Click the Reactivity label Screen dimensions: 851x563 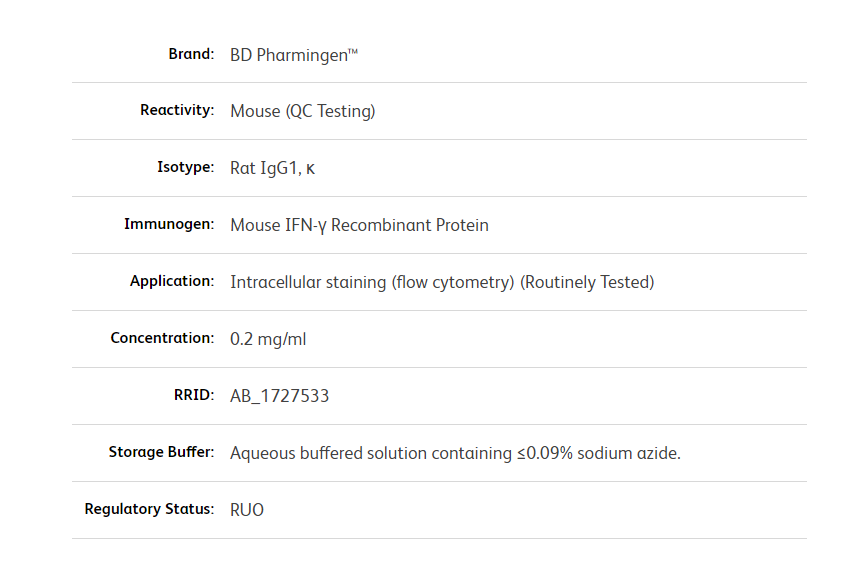[x=177, y=110]
